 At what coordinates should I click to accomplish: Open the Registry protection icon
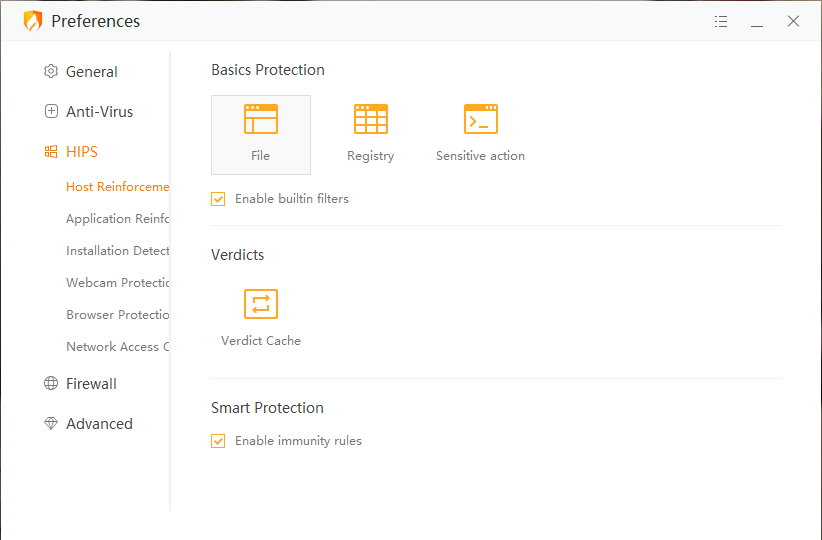point(371,121)
